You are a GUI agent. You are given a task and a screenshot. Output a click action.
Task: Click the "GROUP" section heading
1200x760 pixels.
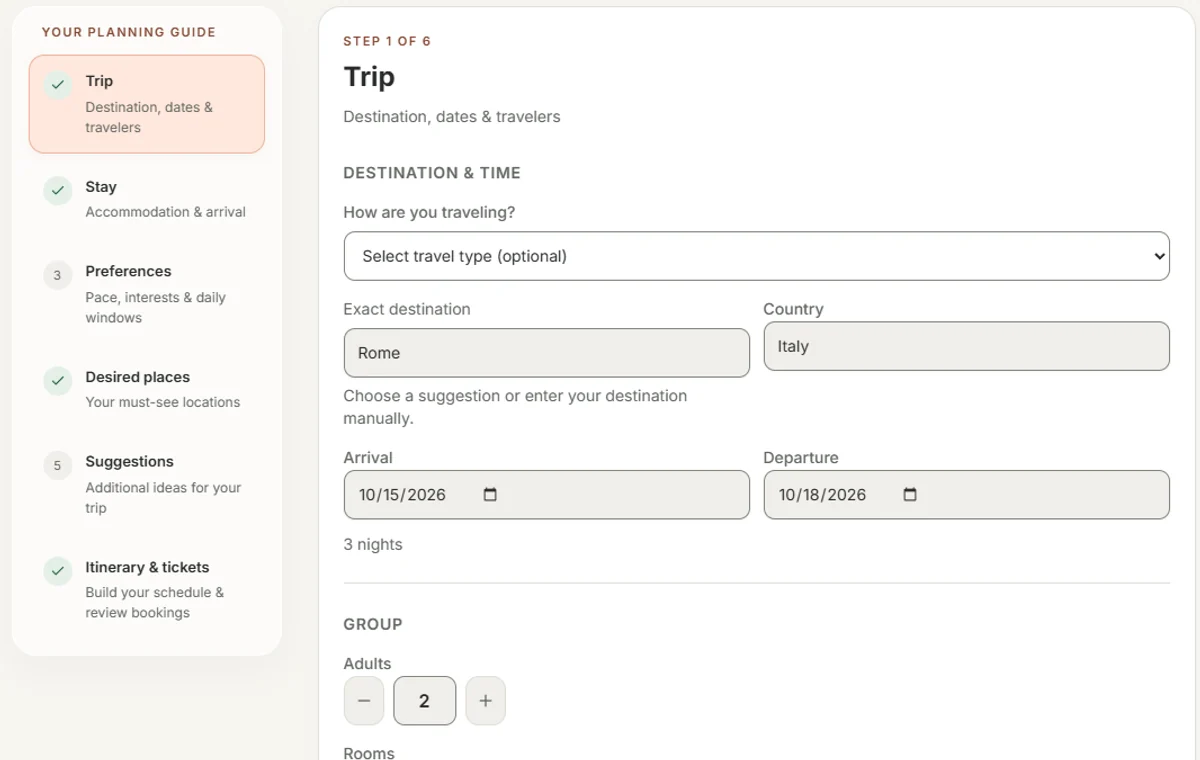point(373,624)
